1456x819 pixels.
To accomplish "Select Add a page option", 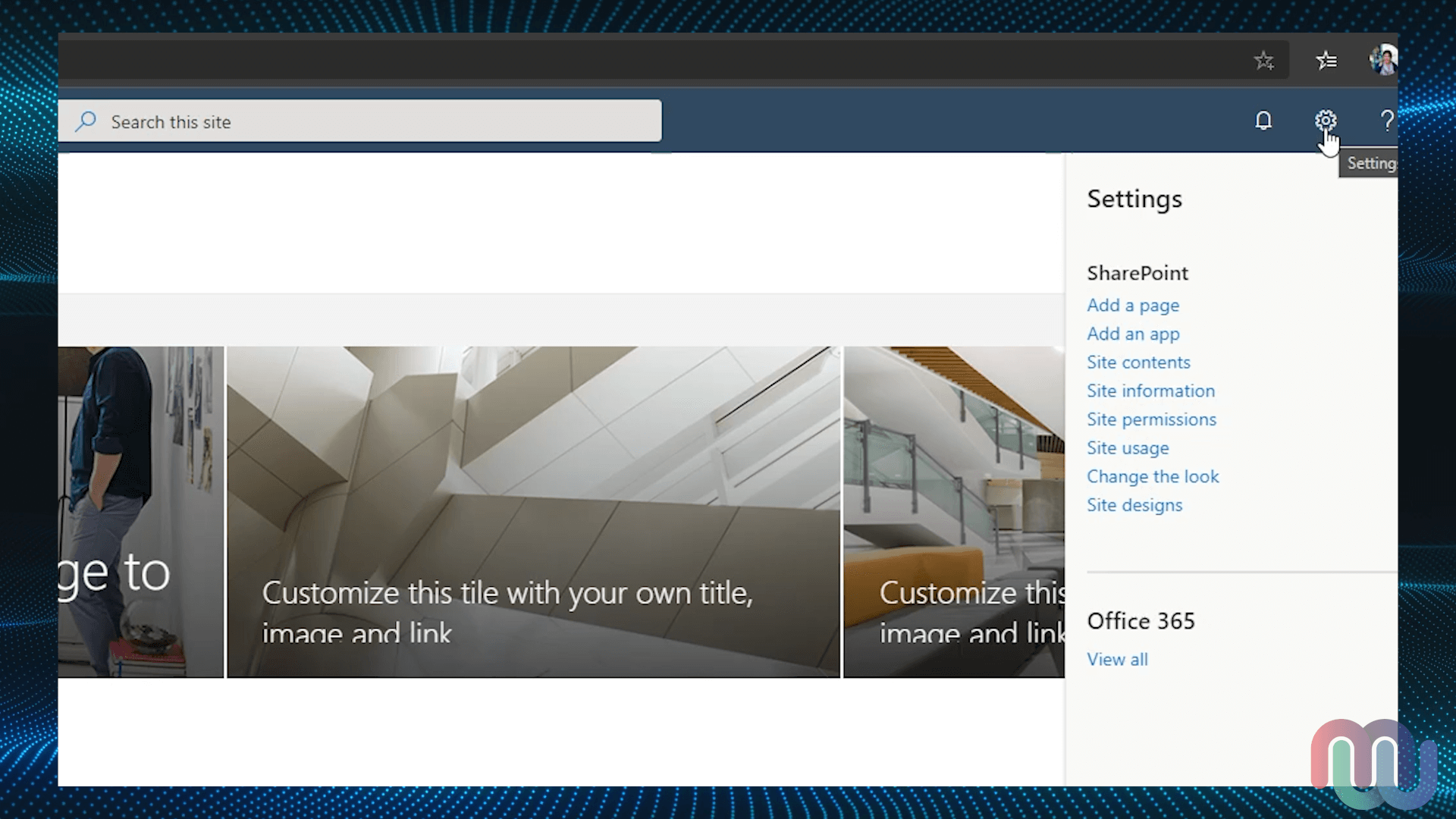I will coord(1133,304).
